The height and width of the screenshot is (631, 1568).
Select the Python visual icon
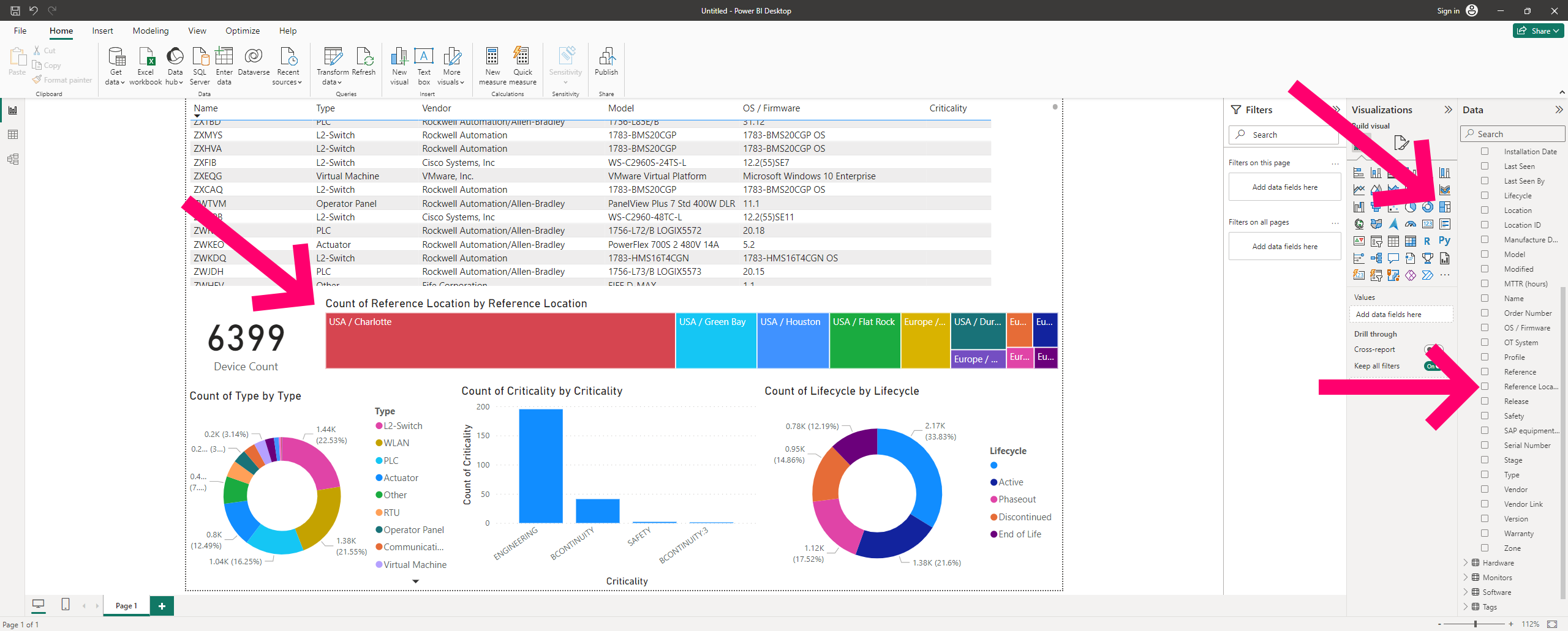tap(1445, 240)
